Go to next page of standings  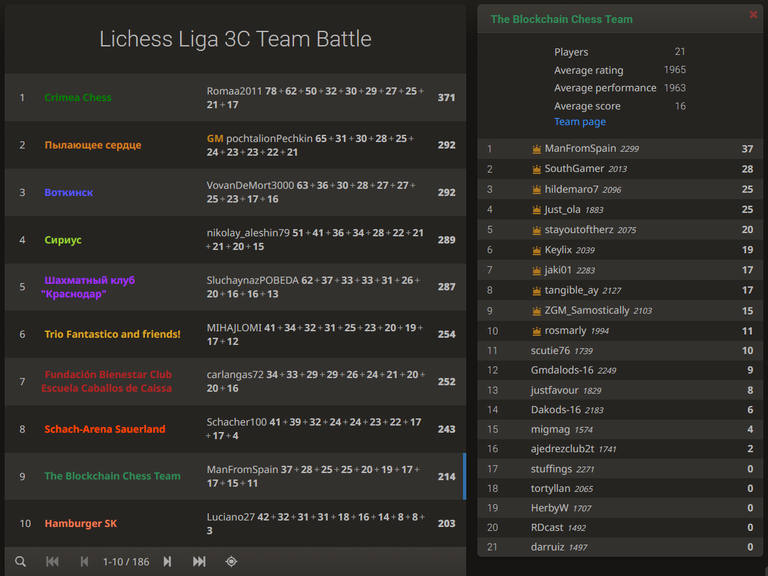168,561
